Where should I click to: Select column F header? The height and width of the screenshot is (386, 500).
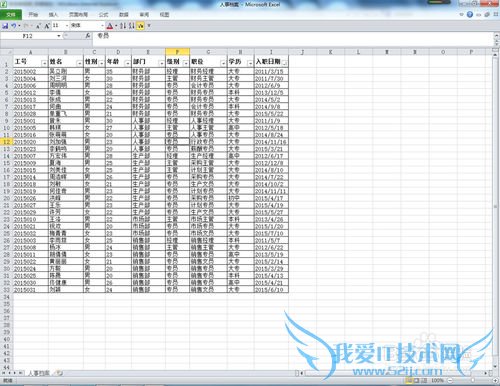click(177, 52)
